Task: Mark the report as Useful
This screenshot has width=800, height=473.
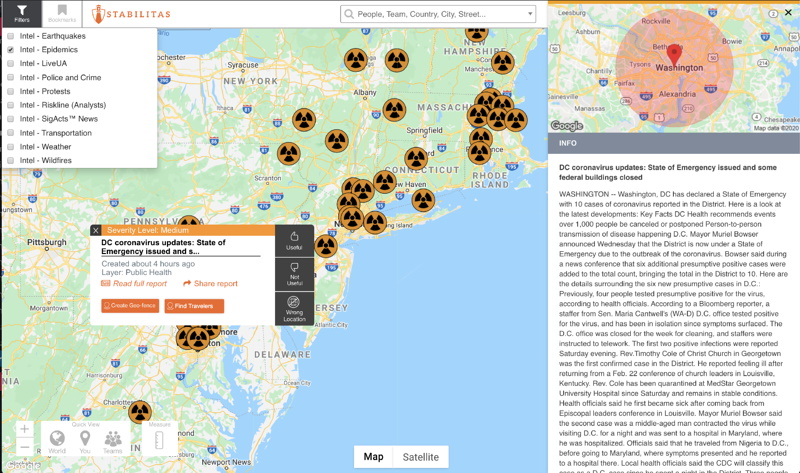Action: pyautogui.click(x=294, y=241)
